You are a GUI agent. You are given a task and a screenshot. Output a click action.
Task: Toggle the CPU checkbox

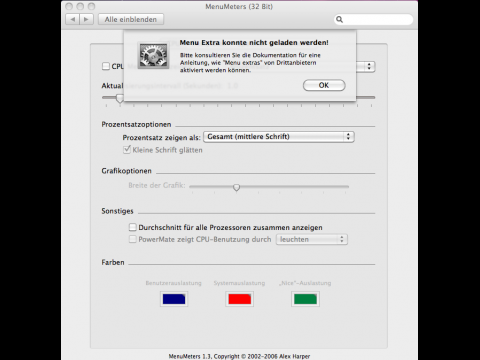coord(106,66)
